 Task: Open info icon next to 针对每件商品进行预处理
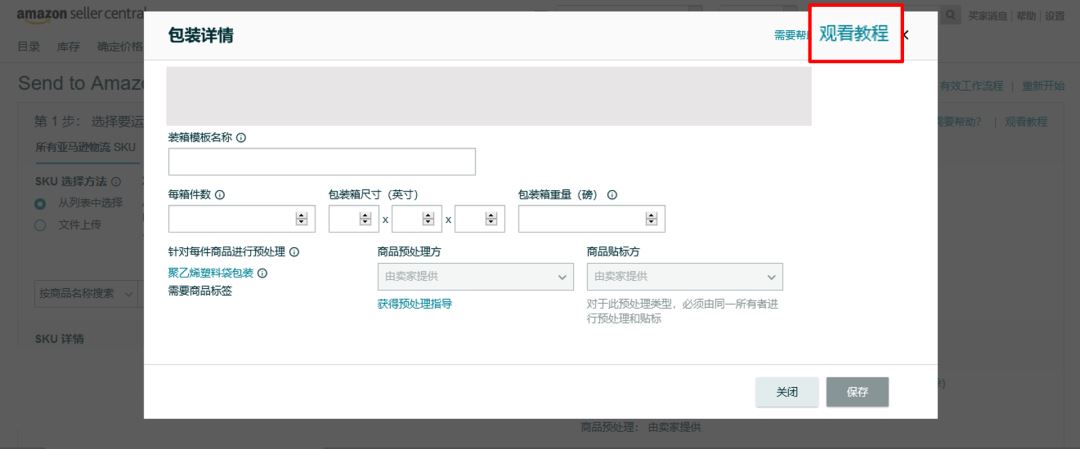(294, 252)
